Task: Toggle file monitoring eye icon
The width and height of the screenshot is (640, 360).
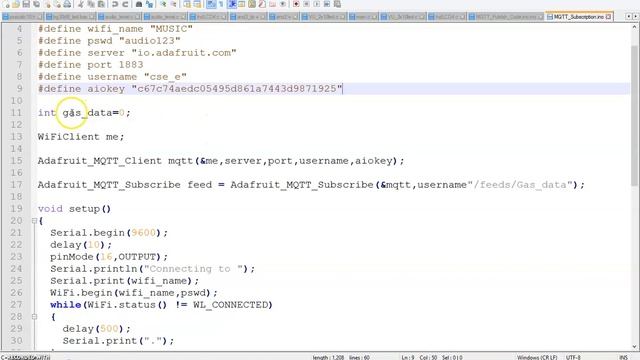Action: [x=282, y=4]
